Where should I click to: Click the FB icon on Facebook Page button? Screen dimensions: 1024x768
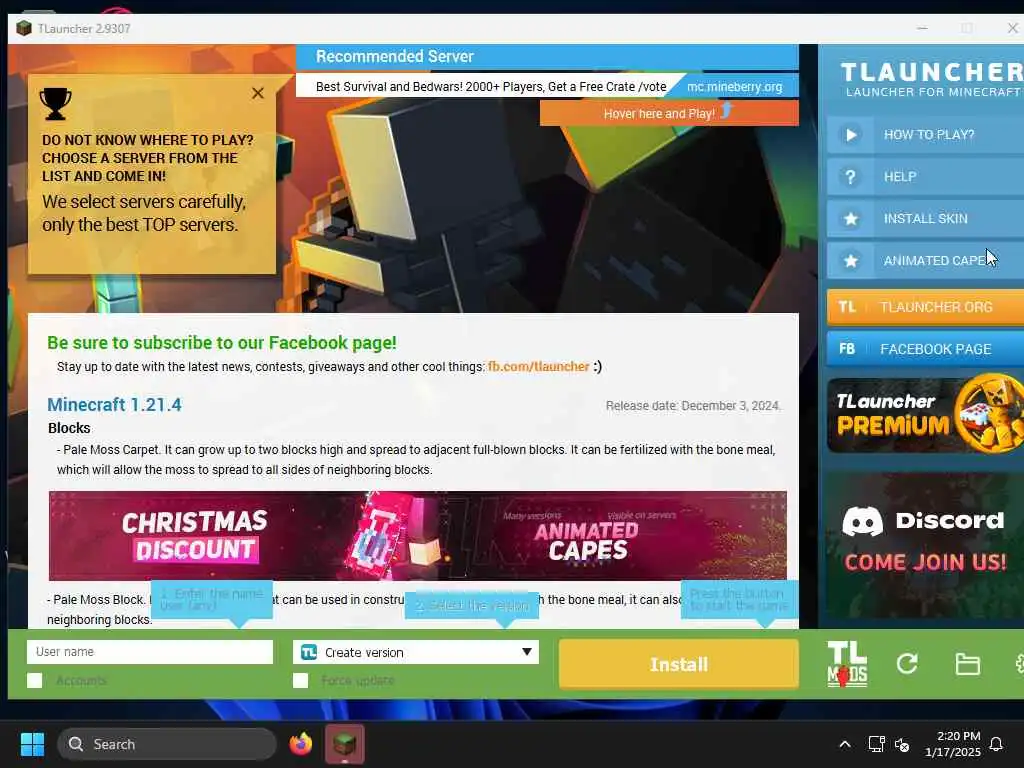click(847, 349)
